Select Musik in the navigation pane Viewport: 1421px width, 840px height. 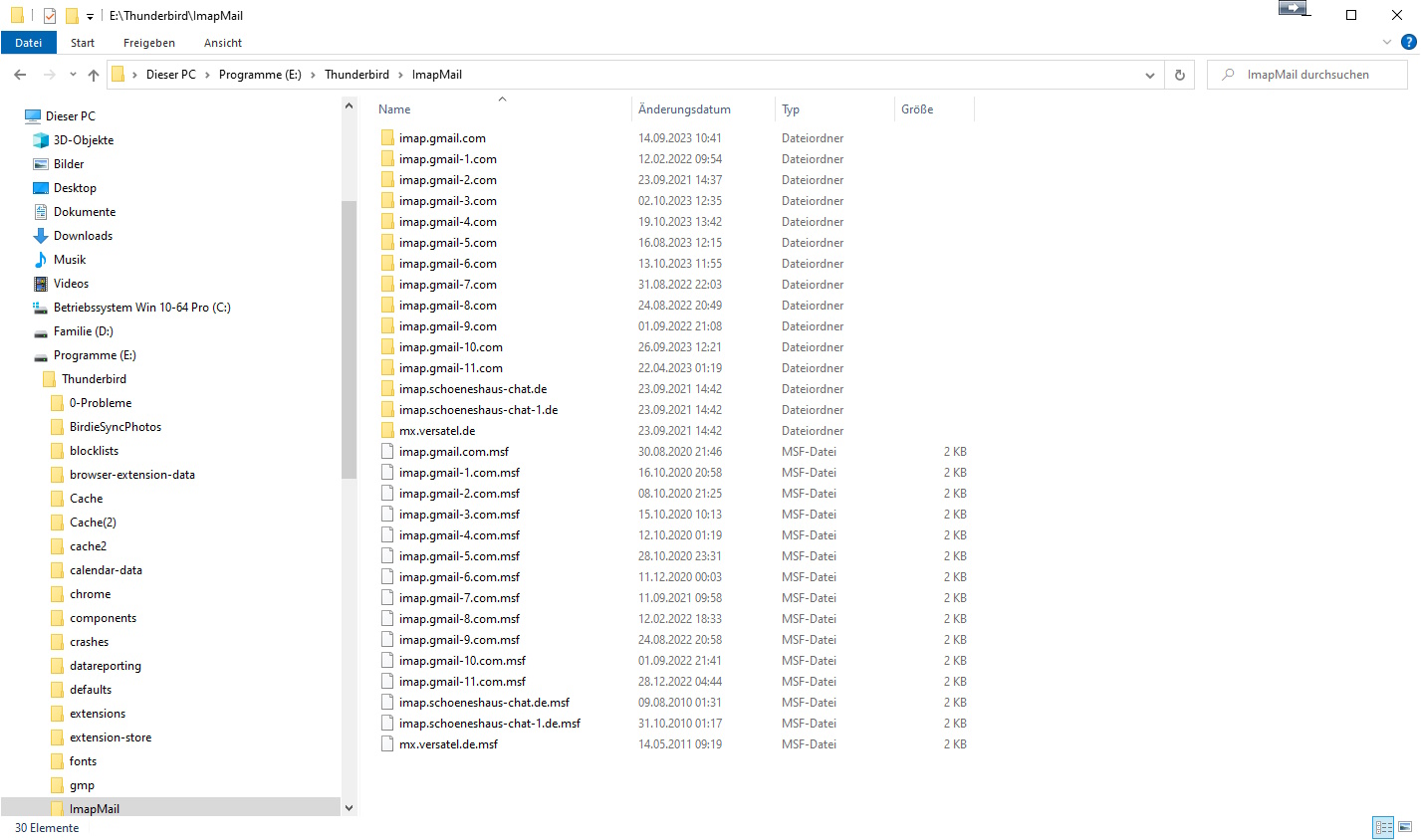click(70, 260)
